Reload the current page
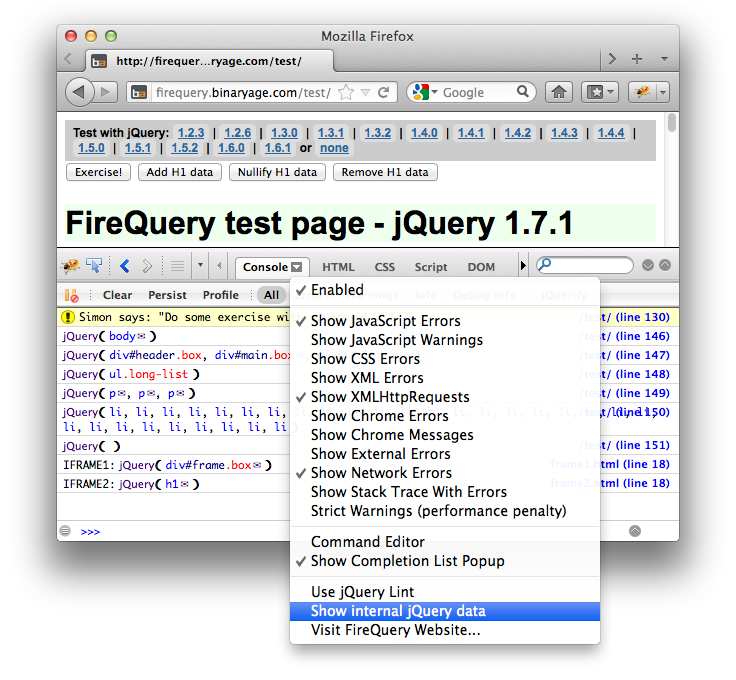The width and height of the screenshot is (736, 680). (383, 92)
